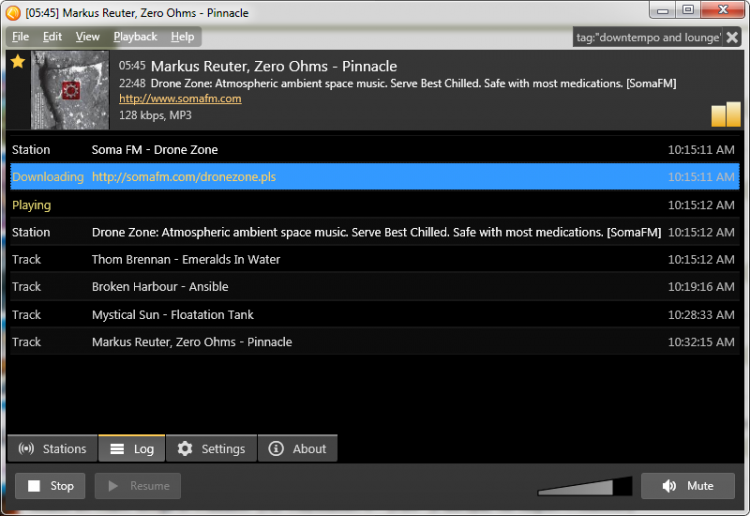Toggle the favorite star icon
750x516 pixels.
(18, 61)
